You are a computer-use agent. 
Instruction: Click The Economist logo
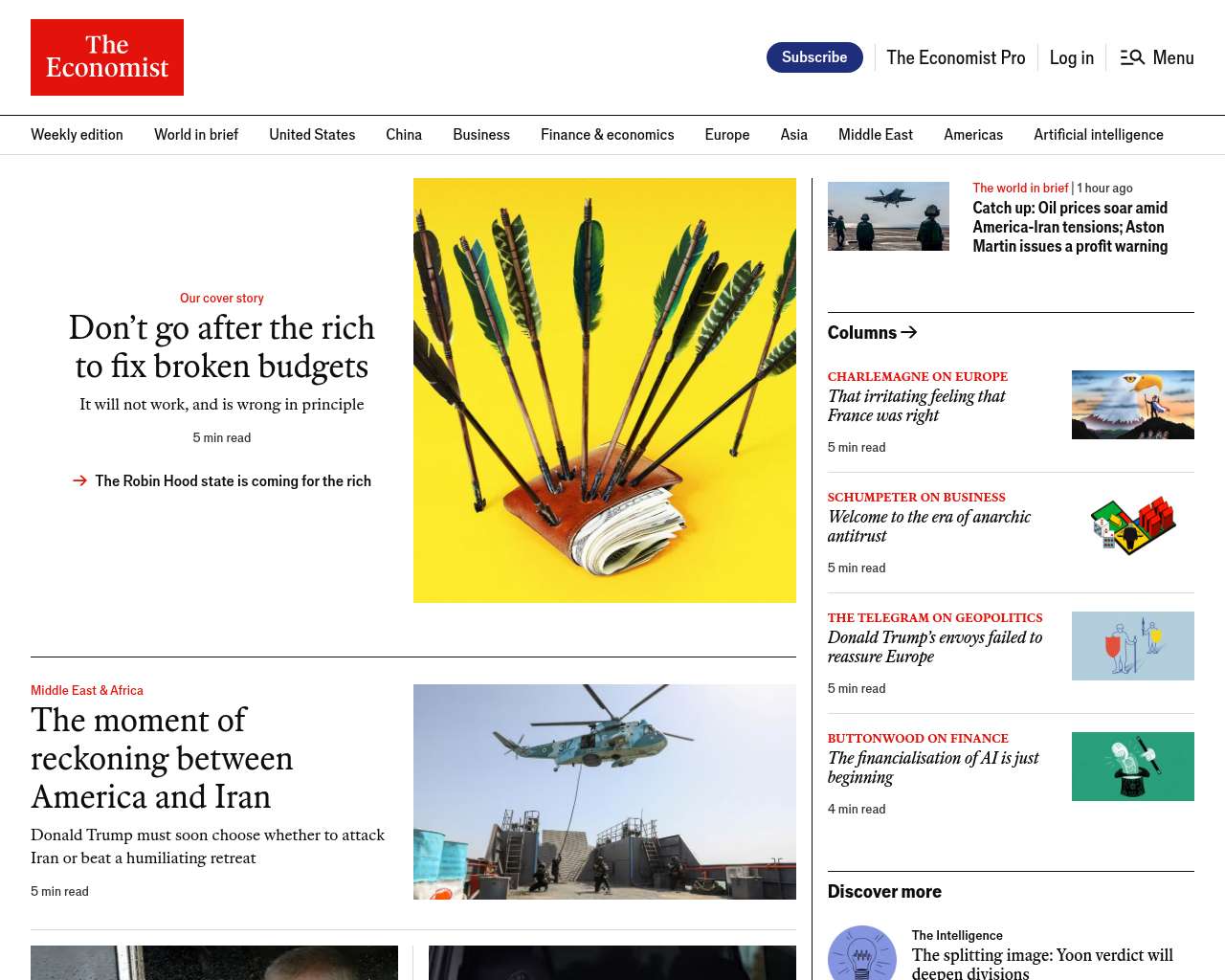point(107,57)
